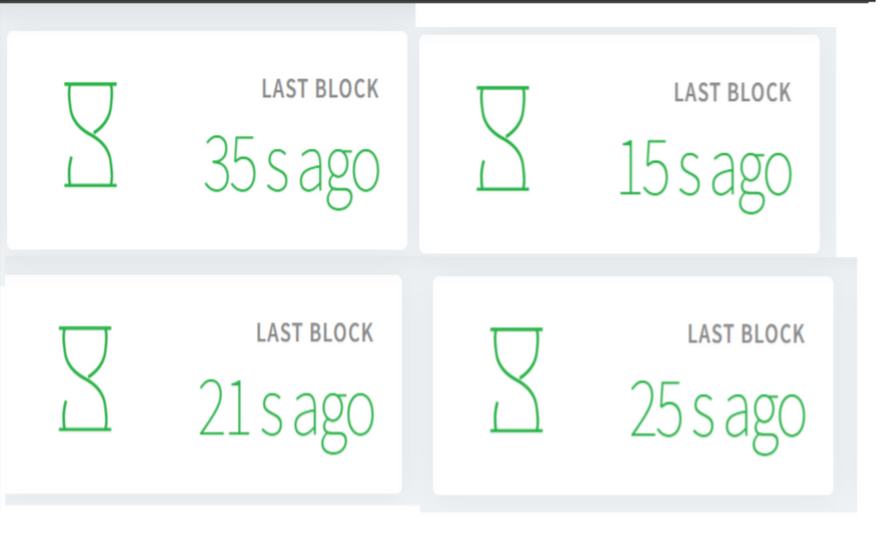
Task: Click the hourglass icon beside 35 s ago
Action: click(x=91, y=135)
